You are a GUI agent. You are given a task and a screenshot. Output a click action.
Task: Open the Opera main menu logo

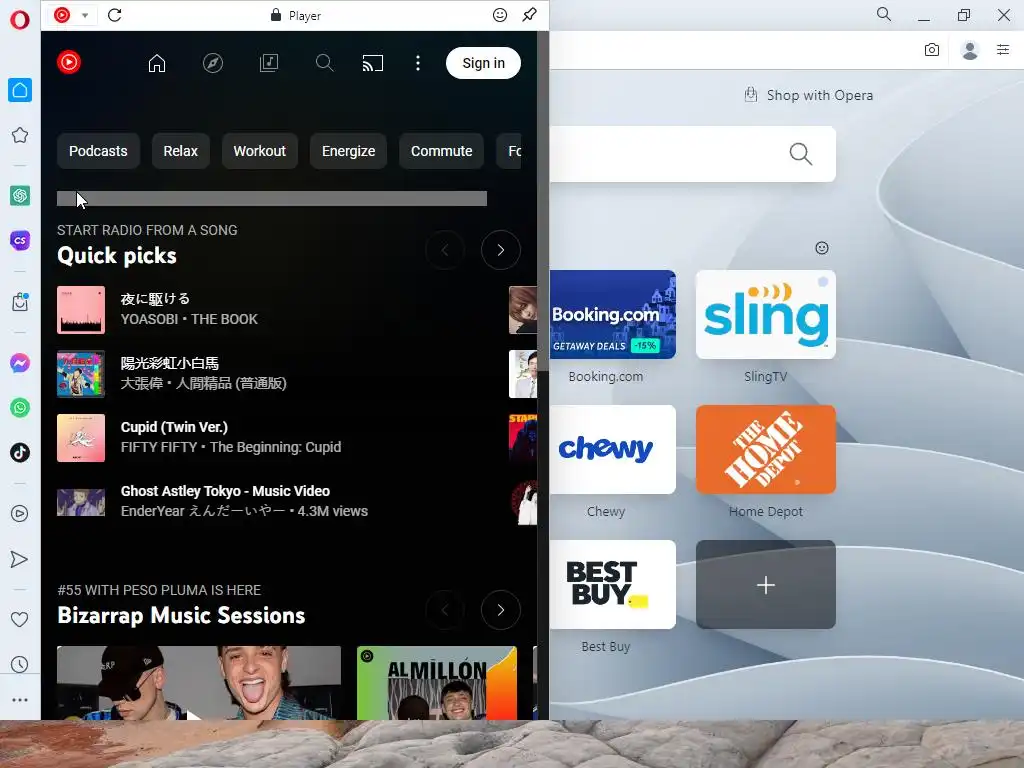click(20, 20)
